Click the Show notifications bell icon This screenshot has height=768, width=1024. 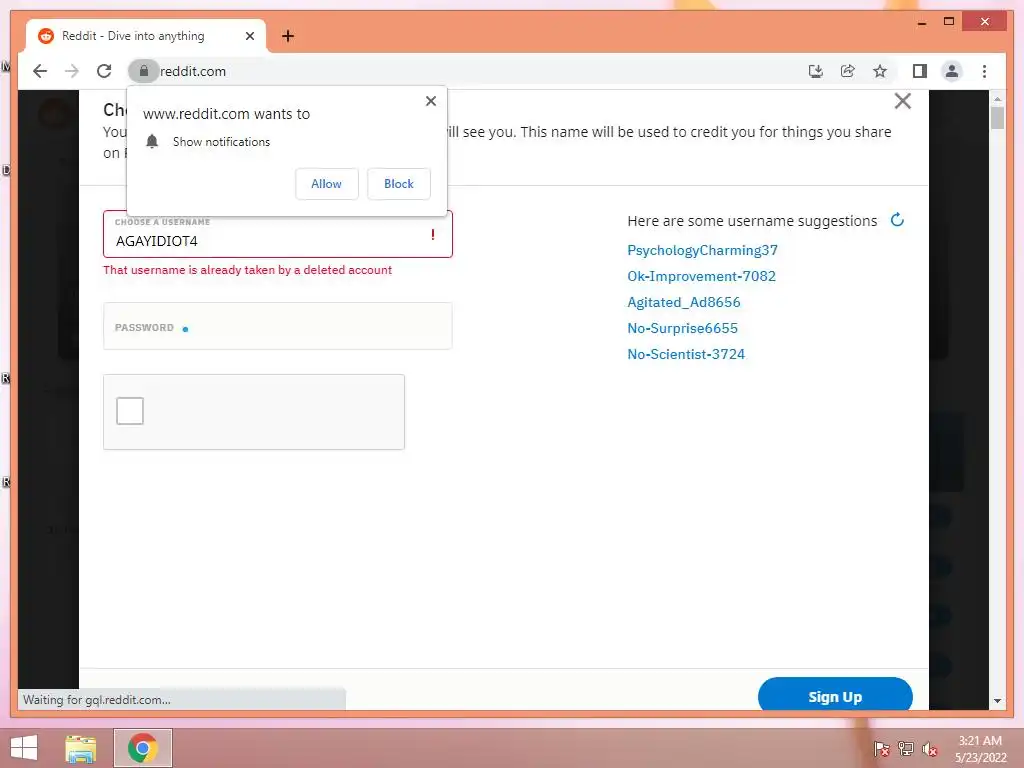152,141
